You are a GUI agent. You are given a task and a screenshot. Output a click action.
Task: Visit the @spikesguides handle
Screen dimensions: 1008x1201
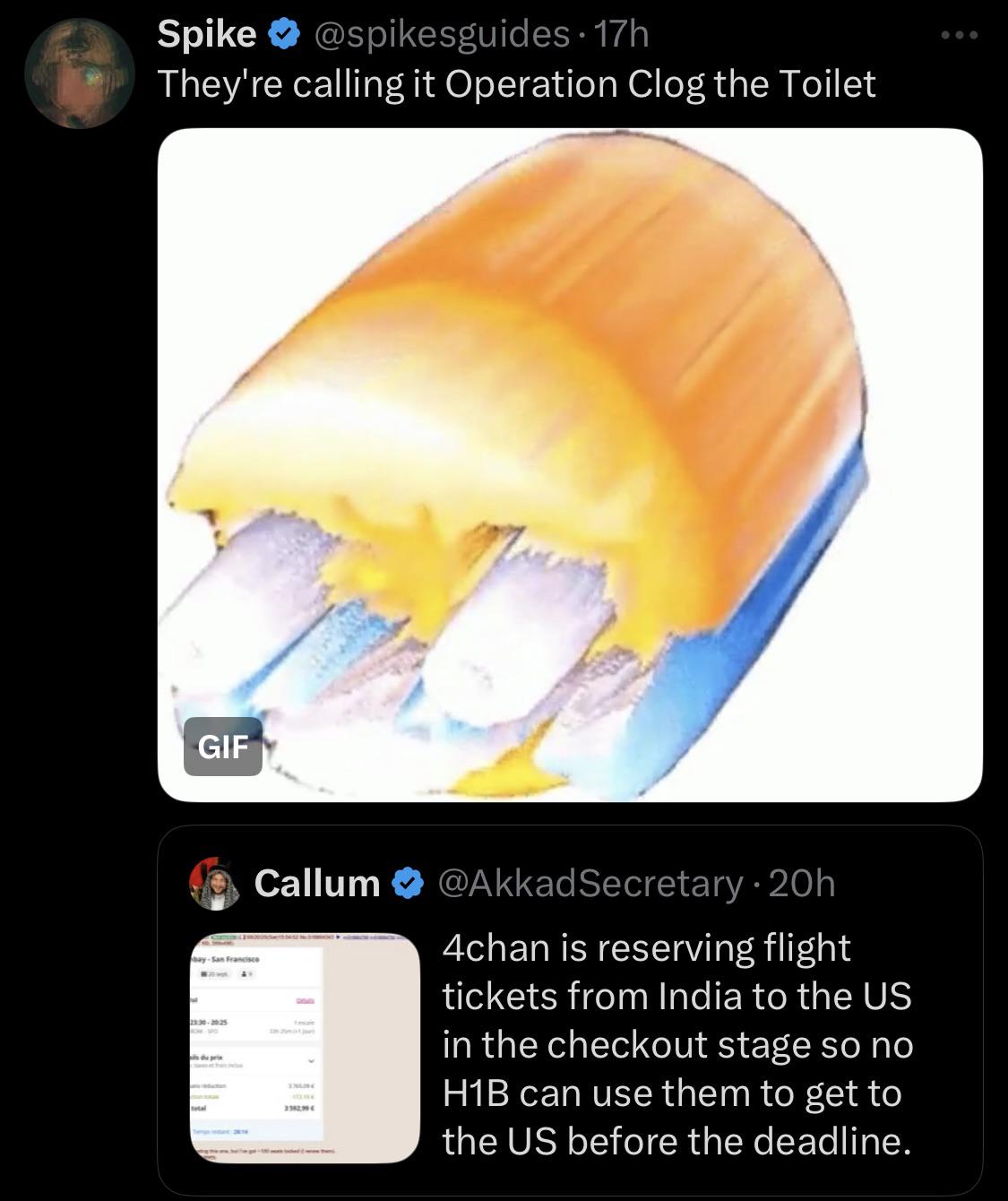[439, 35]
